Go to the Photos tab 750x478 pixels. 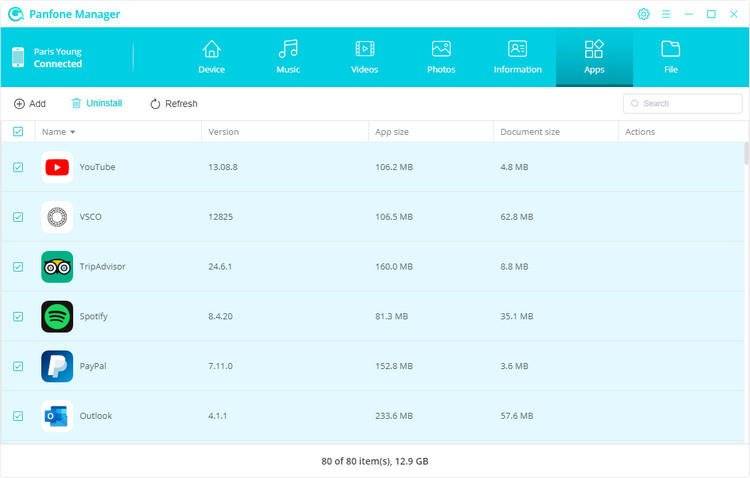point(441,57)
